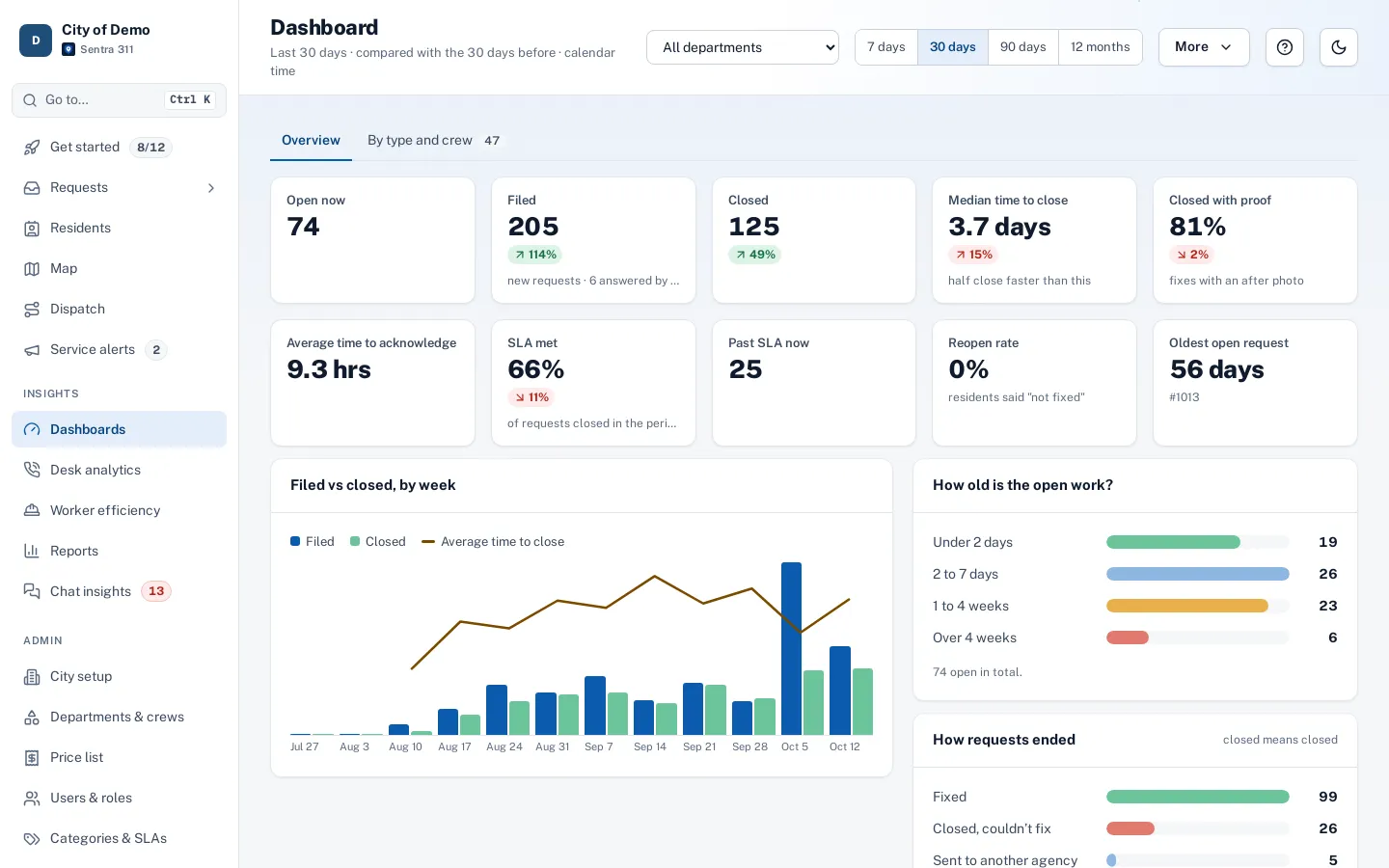Viewport: 1389px width, 868px height.
Task: Click the Fixed count value 99
Action: (x=1328, y=797)
